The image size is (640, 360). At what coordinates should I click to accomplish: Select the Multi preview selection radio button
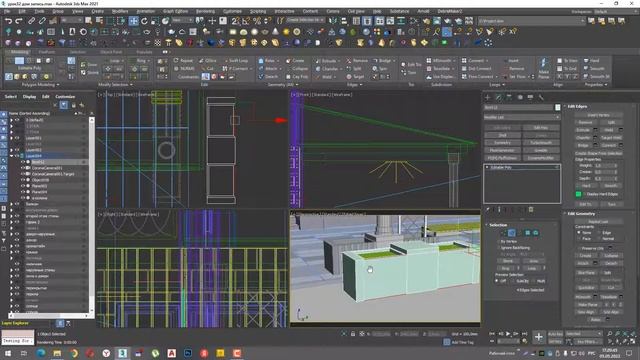(x=534, y=281)
